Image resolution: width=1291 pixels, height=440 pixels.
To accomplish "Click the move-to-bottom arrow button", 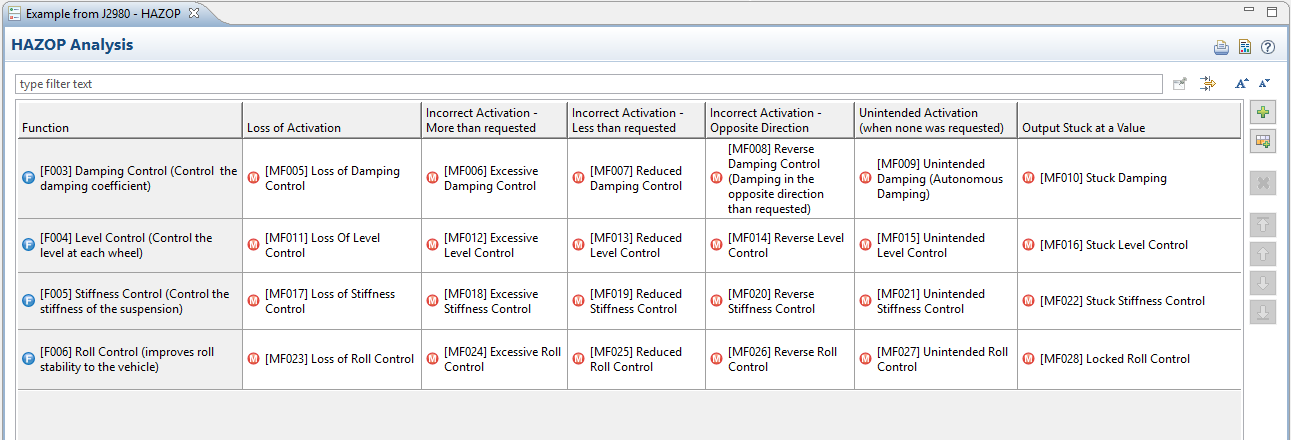I will click(x=1263, y=312).
